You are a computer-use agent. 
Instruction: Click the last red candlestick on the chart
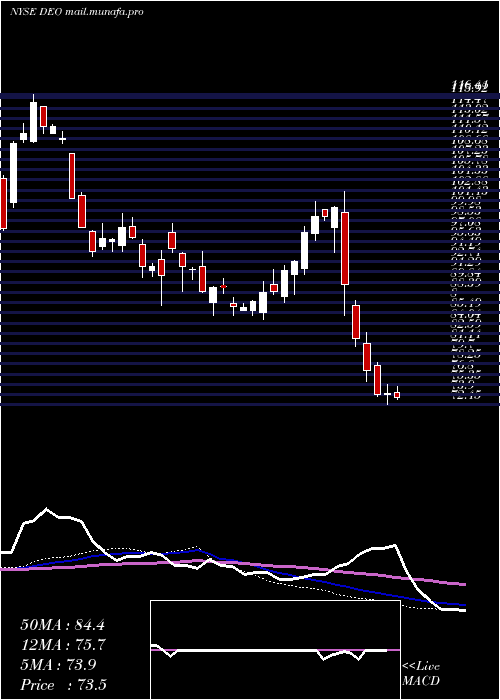point(397,395)
